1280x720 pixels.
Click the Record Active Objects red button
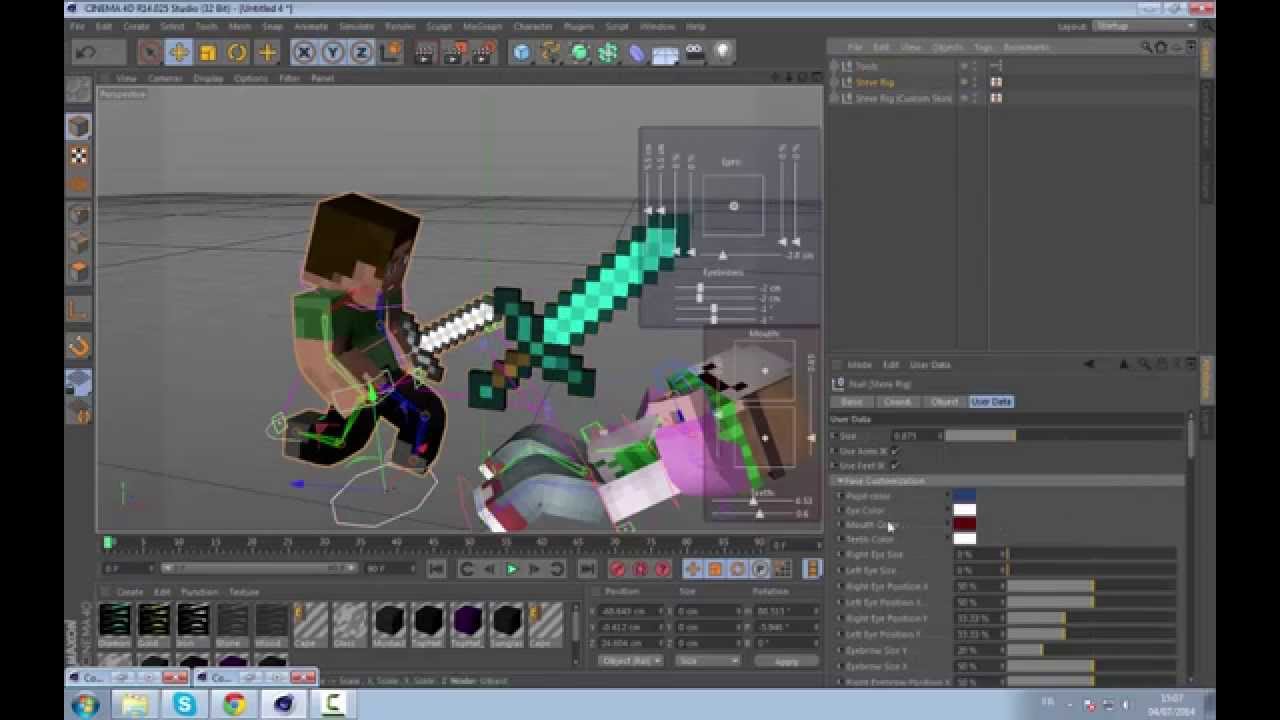618,569
